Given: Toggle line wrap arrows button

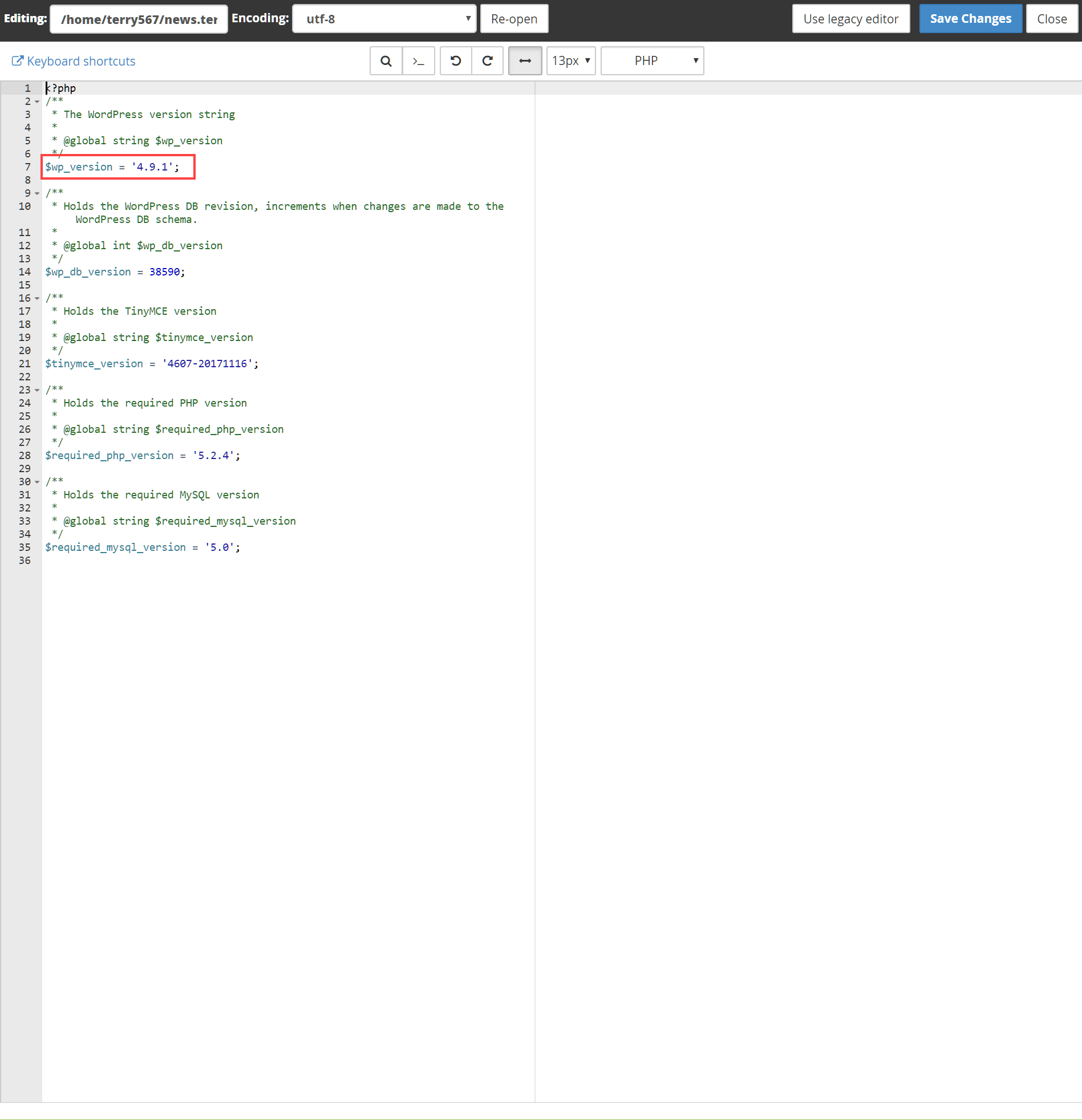Looking at the screenshot, I should (525, 60).
